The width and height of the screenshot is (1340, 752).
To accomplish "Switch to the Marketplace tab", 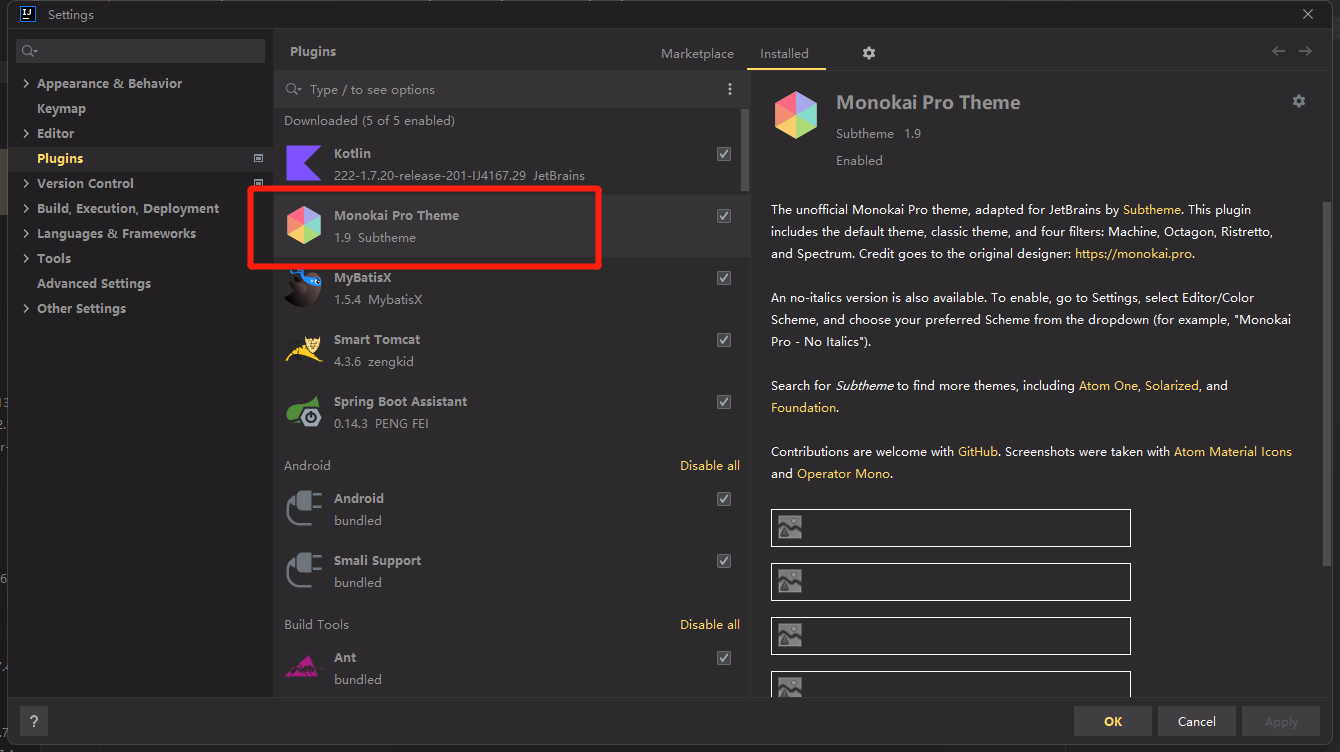I will tap(697, 54).
